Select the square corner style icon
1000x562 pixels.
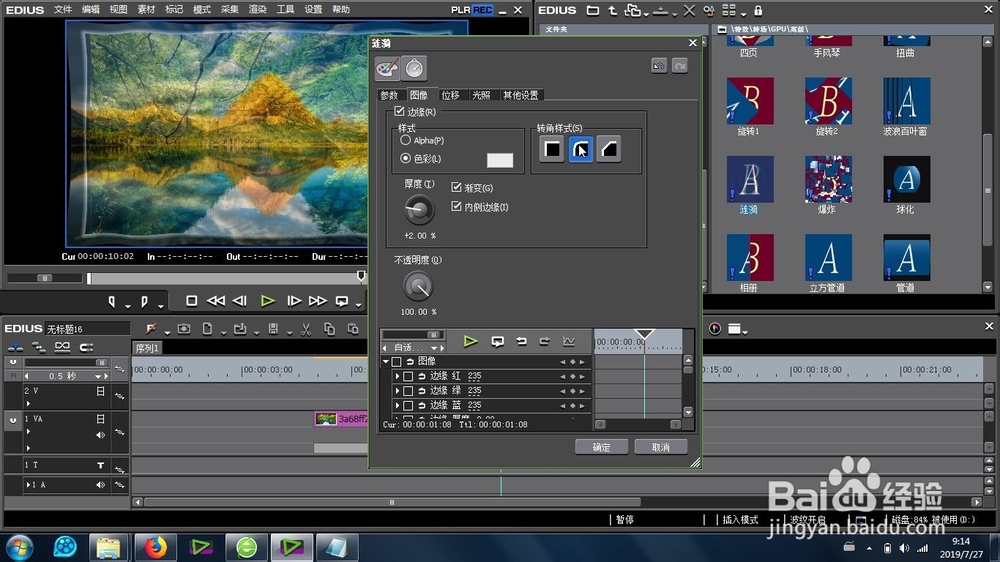[x=552, y=150]
